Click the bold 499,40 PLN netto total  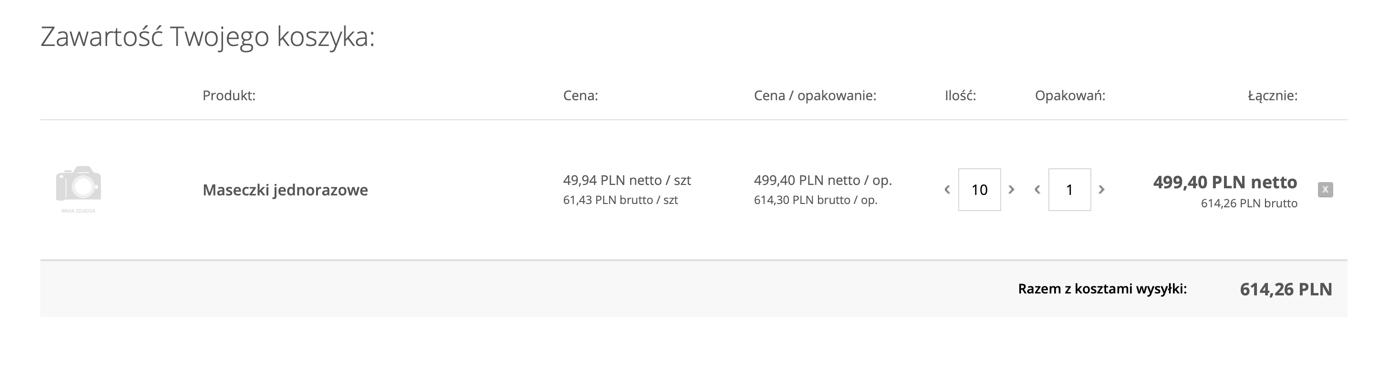tap(1225, 182)
